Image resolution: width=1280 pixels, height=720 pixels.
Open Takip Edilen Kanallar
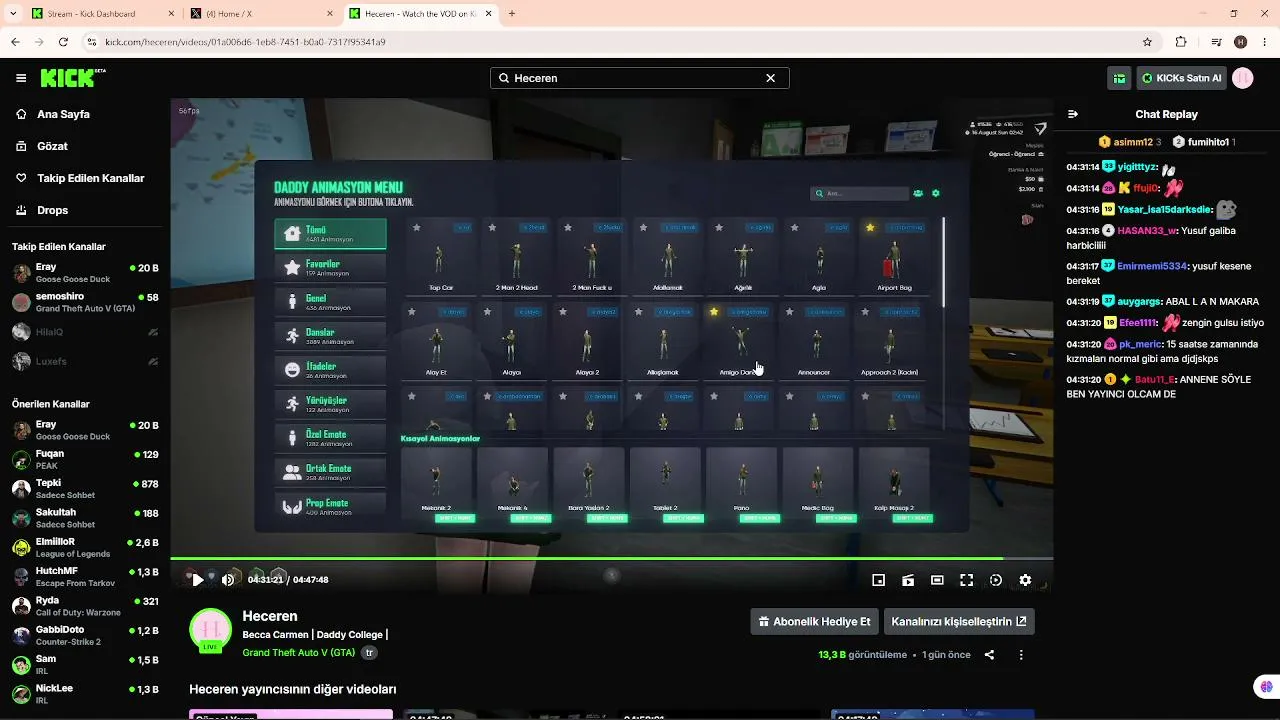pos(91,178)
